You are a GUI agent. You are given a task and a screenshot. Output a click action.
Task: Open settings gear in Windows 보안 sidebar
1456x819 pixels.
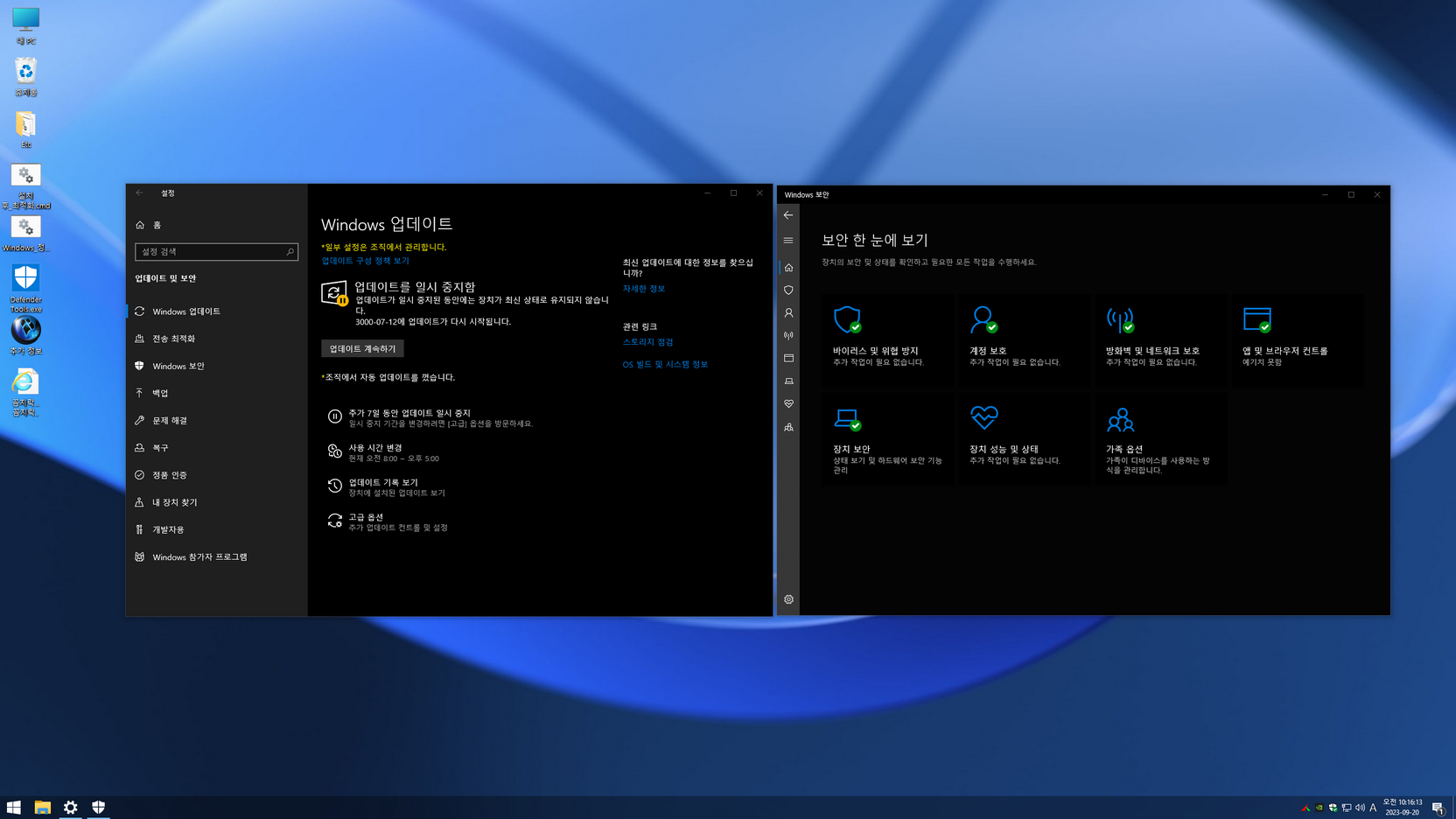(x=788, y=599)
